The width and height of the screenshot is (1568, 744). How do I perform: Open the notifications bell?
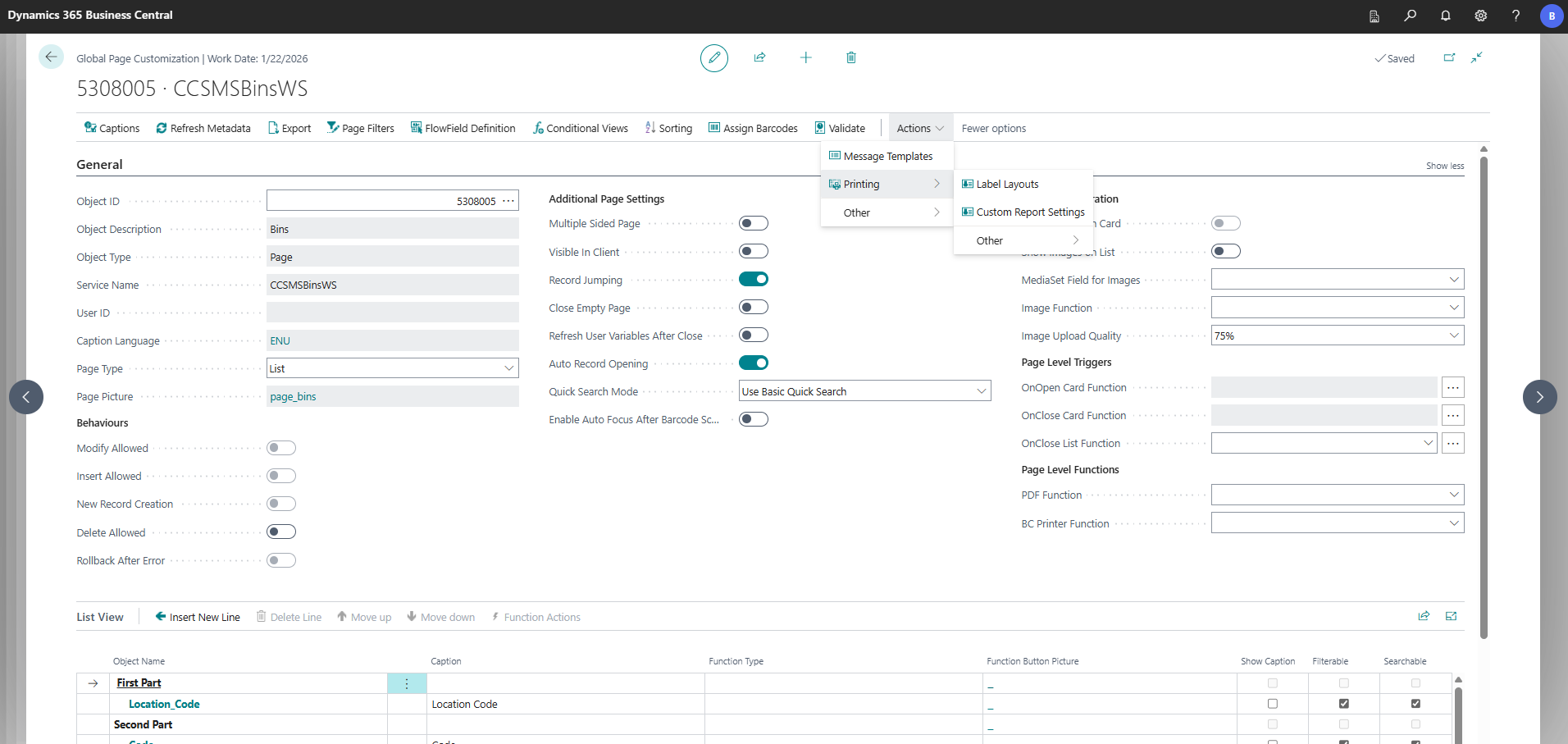pos(1446,16)
